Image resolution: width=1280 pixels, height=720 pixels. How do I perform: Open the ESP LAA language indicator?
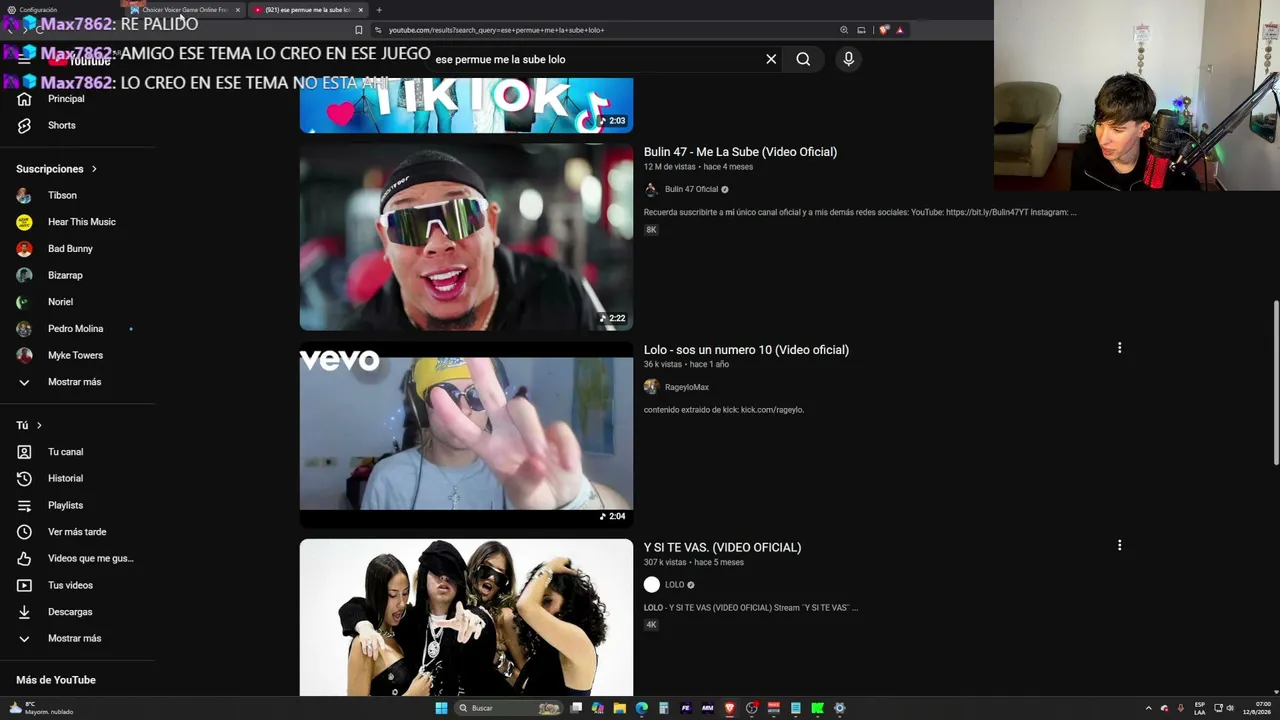pos(1200,708)
